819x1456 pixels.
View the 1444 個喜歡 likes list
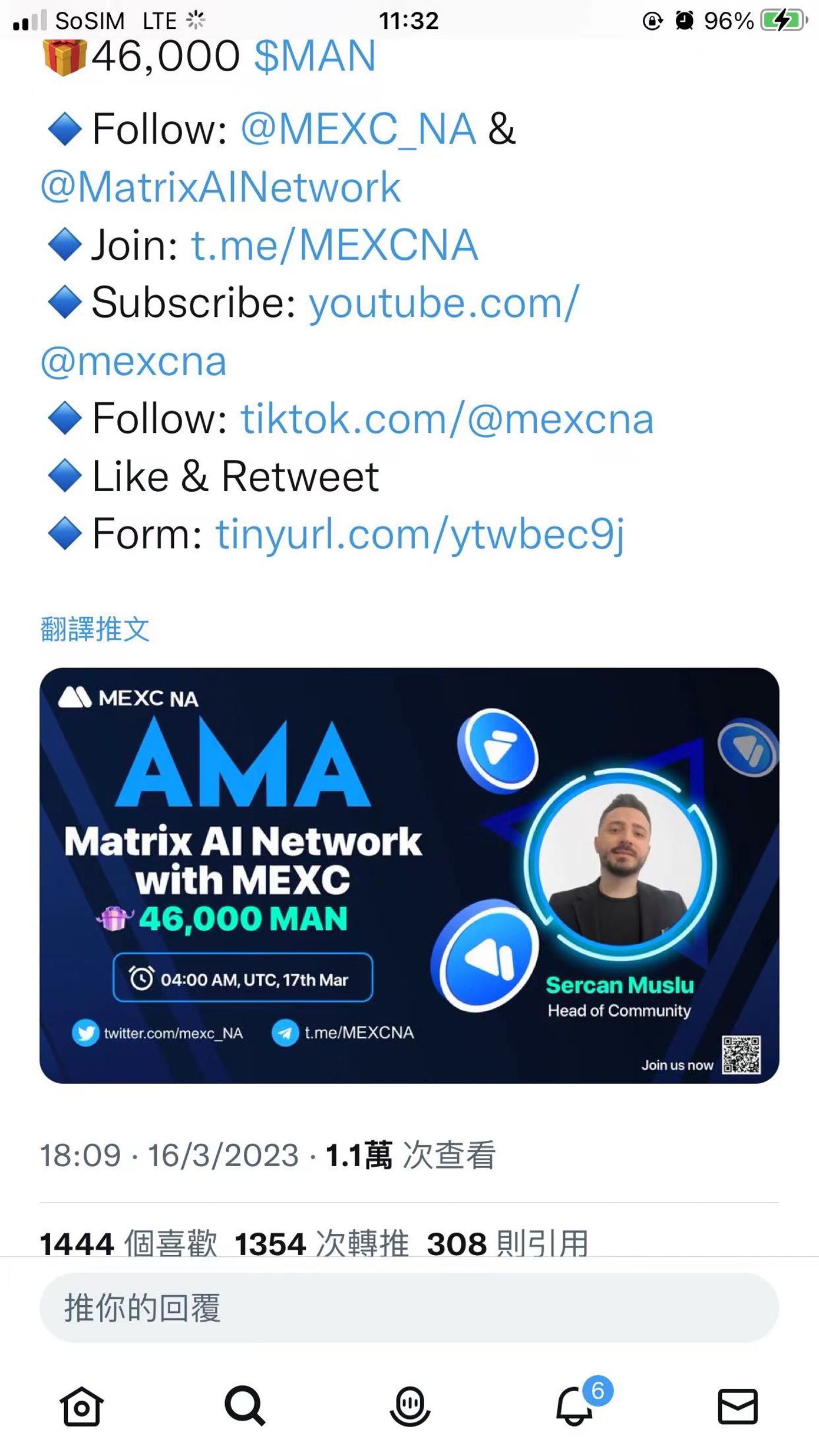coord(128,1243)
